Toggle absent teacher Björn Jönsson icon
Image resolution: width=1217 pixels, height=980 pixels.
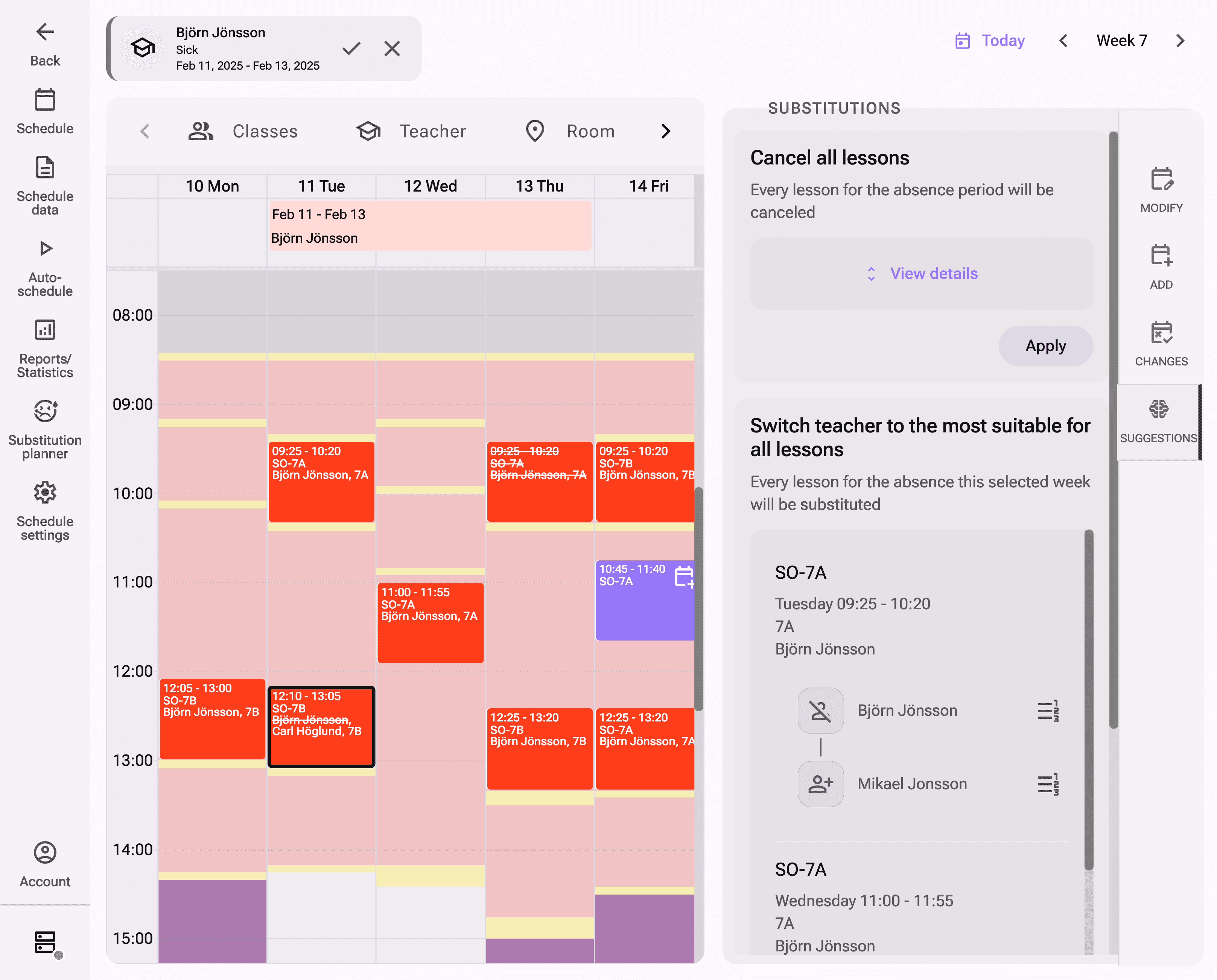(x=820, y=711)
